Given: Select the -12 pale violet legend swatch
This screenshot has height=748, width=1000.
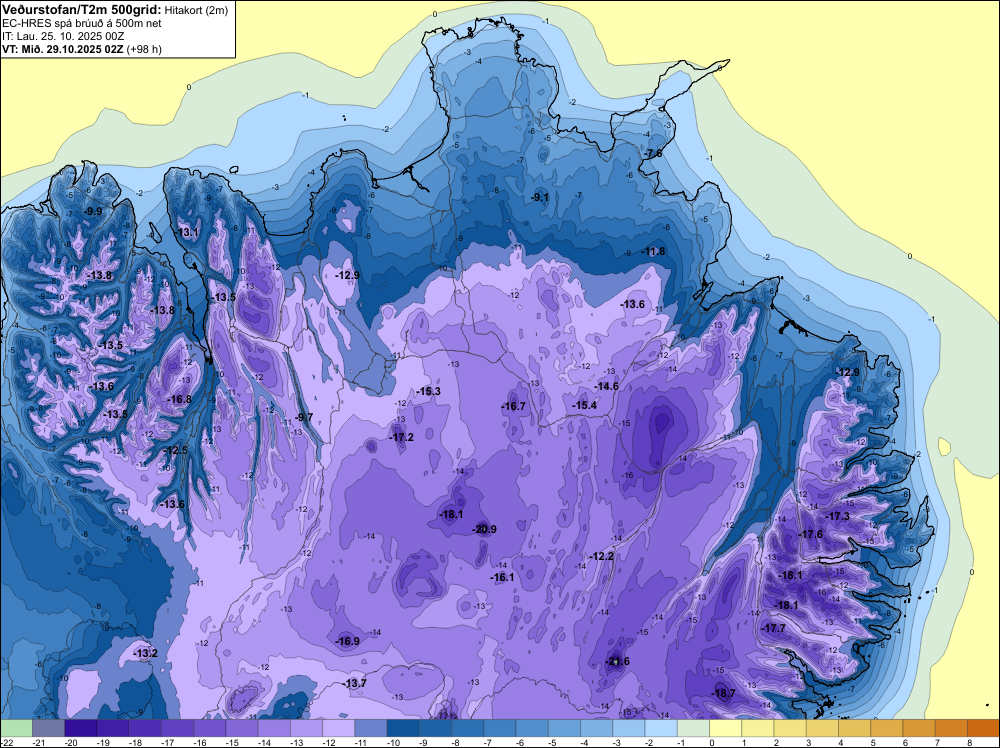Looking at the screenshot, I should click(339, 728).
